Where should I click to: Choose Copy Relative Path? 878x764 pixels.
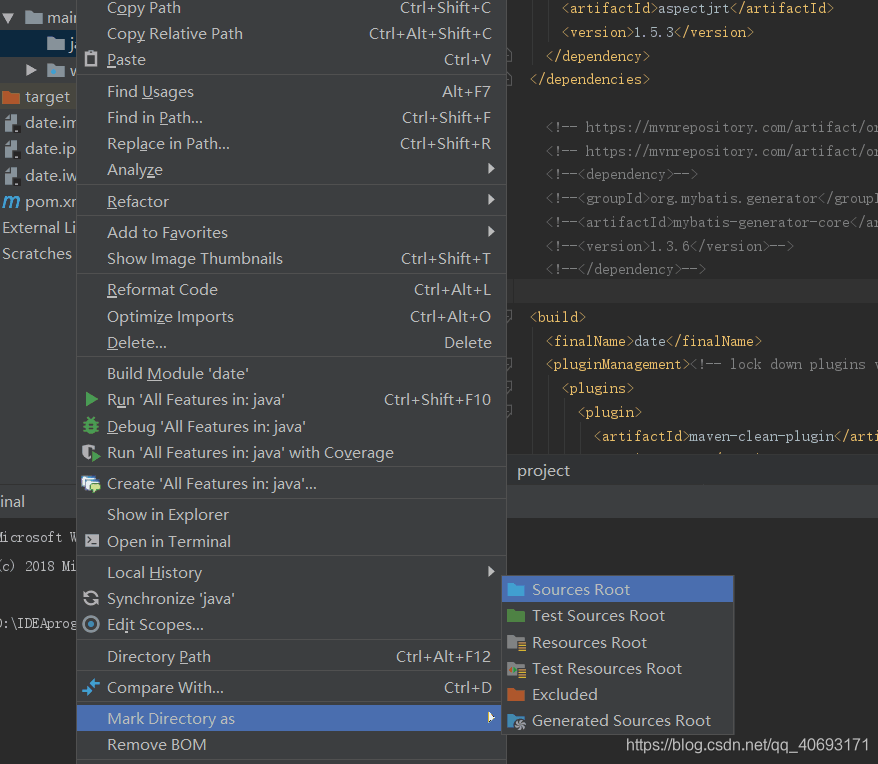pos(291,34)
